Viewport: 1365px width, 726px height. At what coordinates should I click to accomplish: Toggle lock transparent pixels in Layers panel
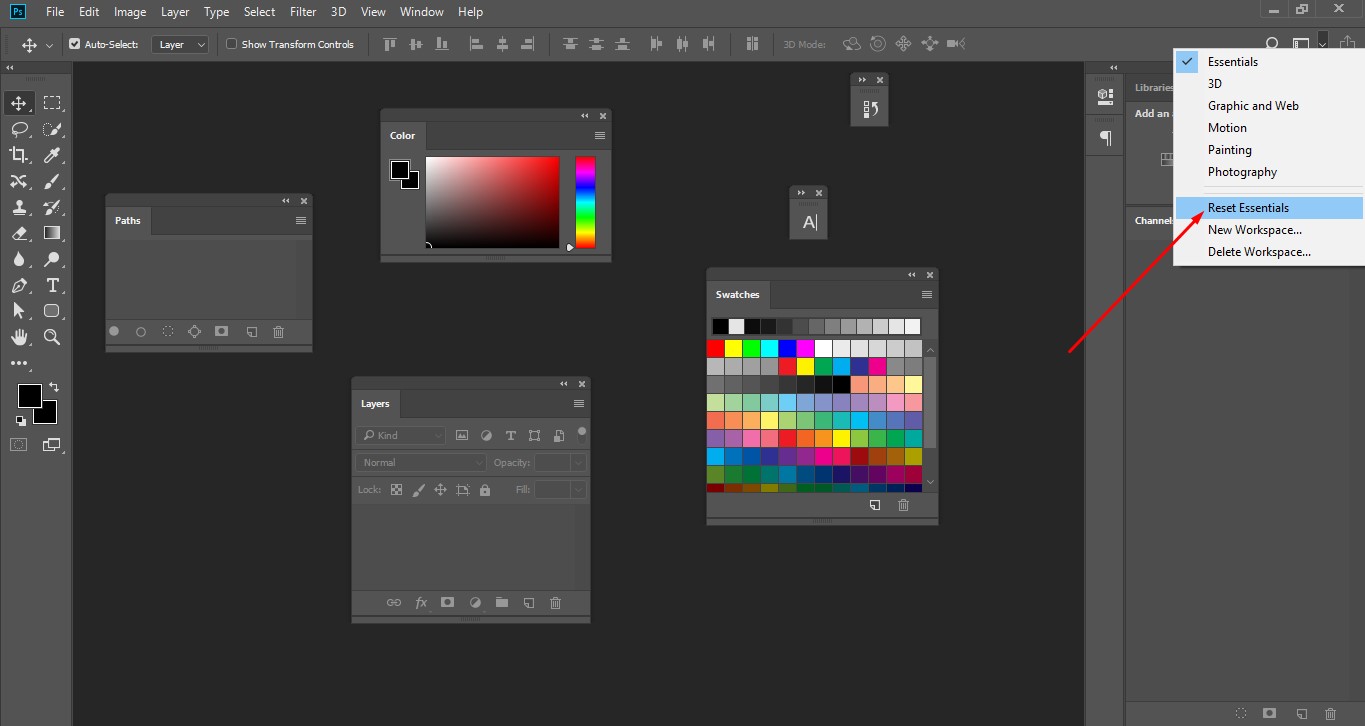coord(396,489)
